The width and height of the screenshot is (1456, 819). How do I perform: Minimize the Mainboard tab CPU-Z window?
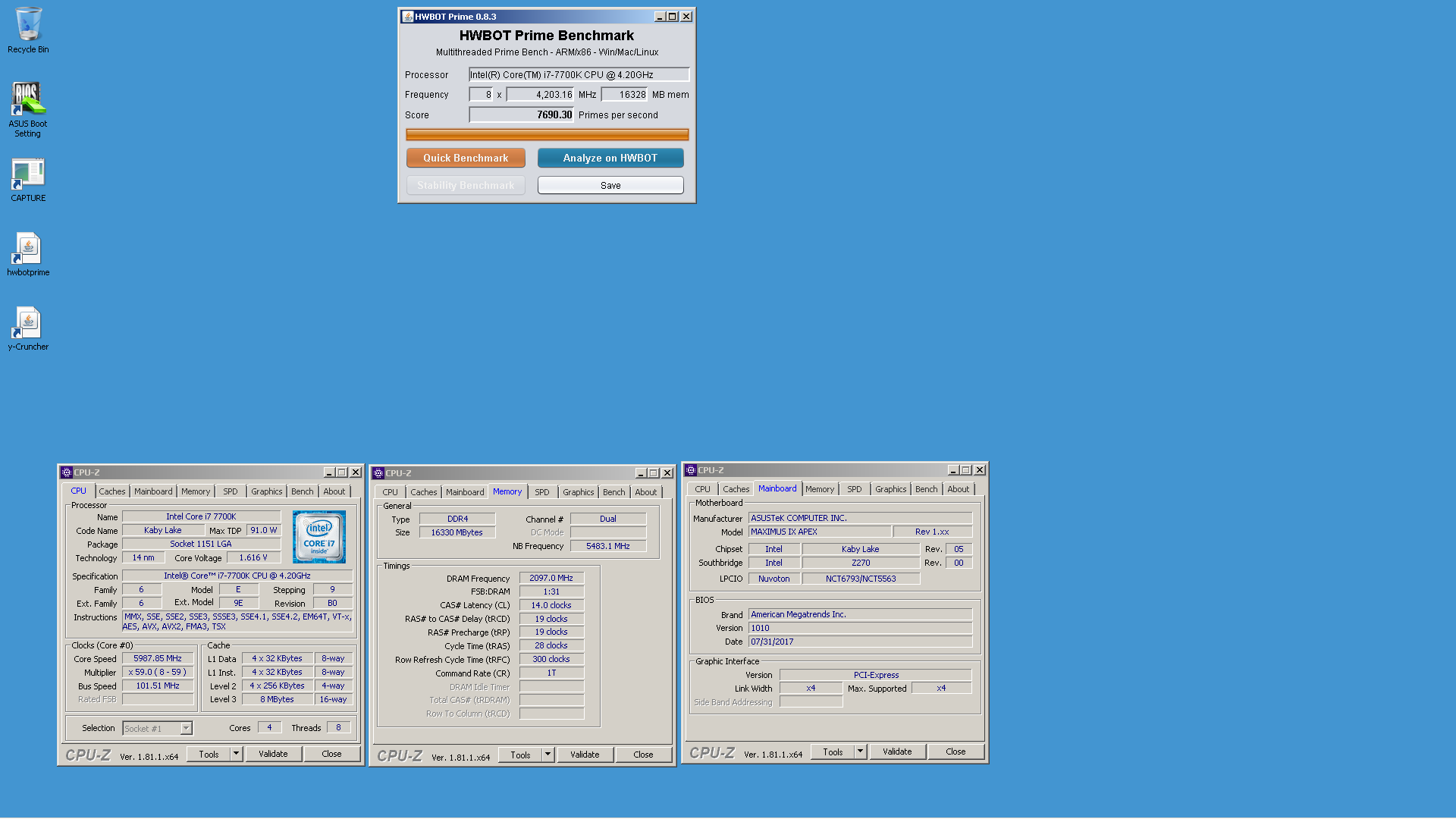coord(953,470)
